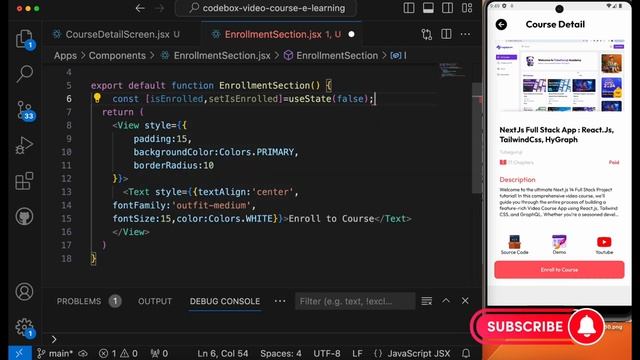Open the Manage settings gear
Screen dimensions: 640x360
tap(24, 327)
